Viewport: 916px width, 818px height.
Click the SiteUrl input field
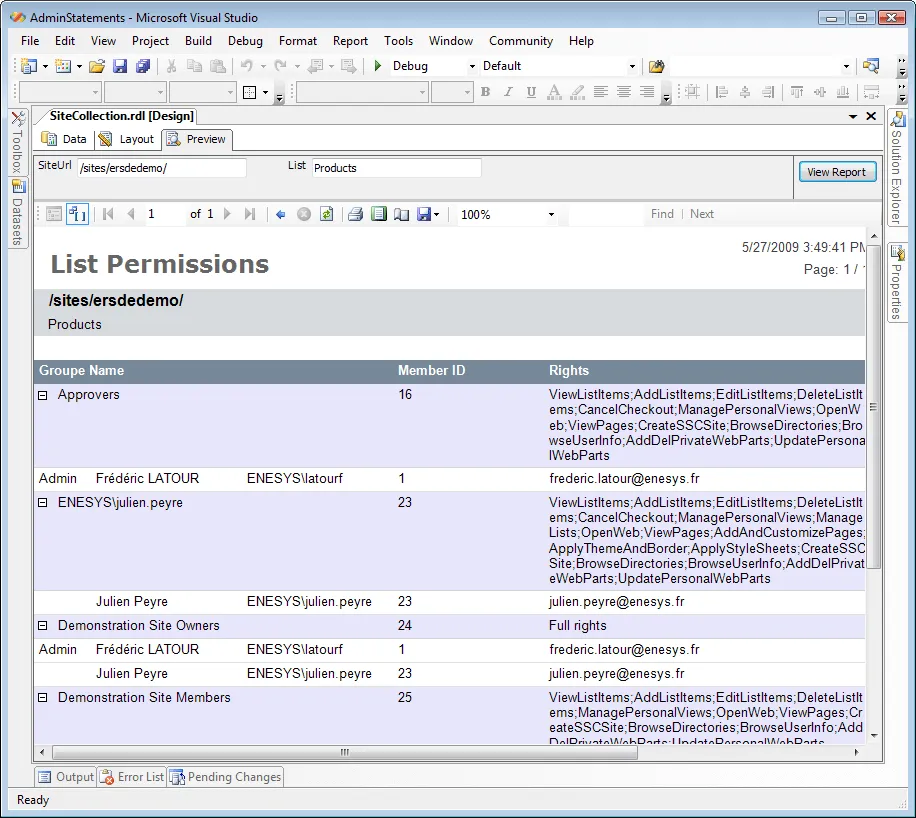point(160,167)
